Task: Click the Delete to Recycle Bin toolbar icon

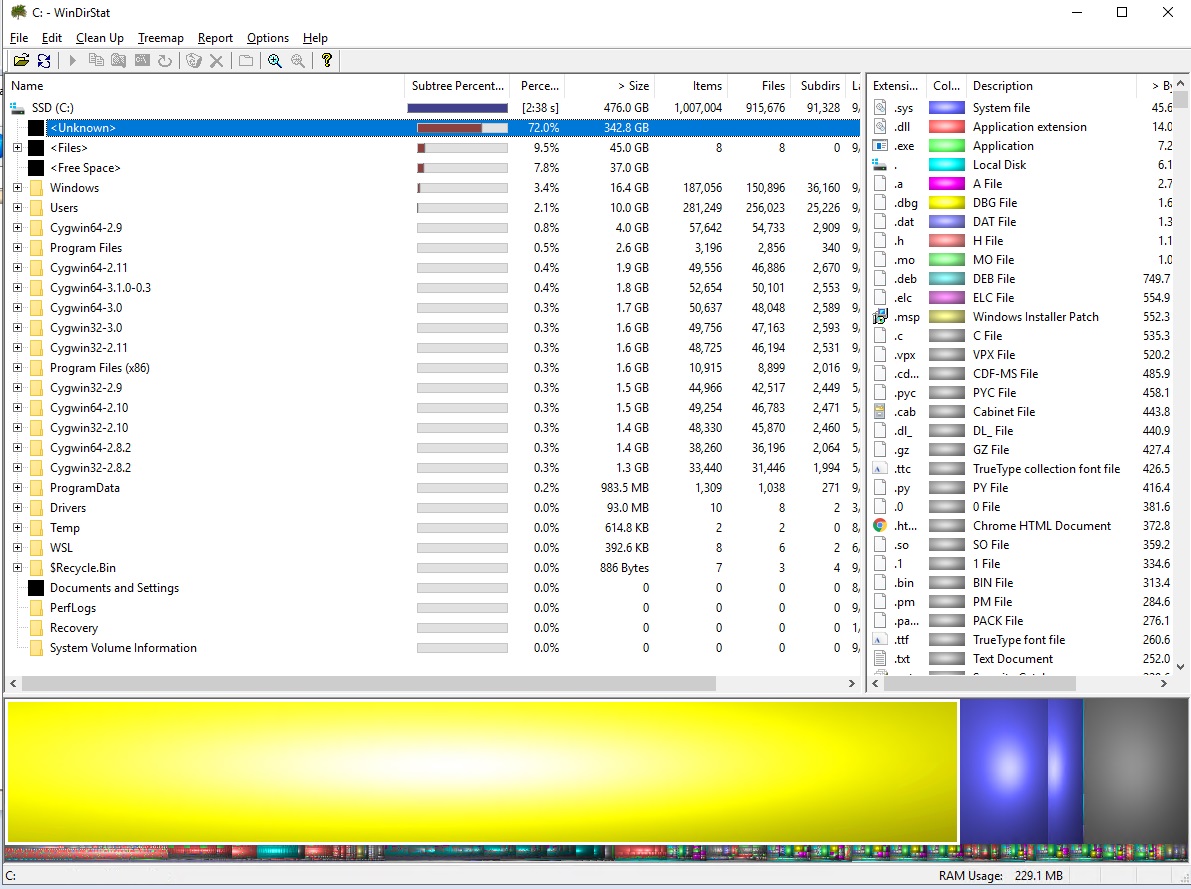Action: [x=194, y=60]
